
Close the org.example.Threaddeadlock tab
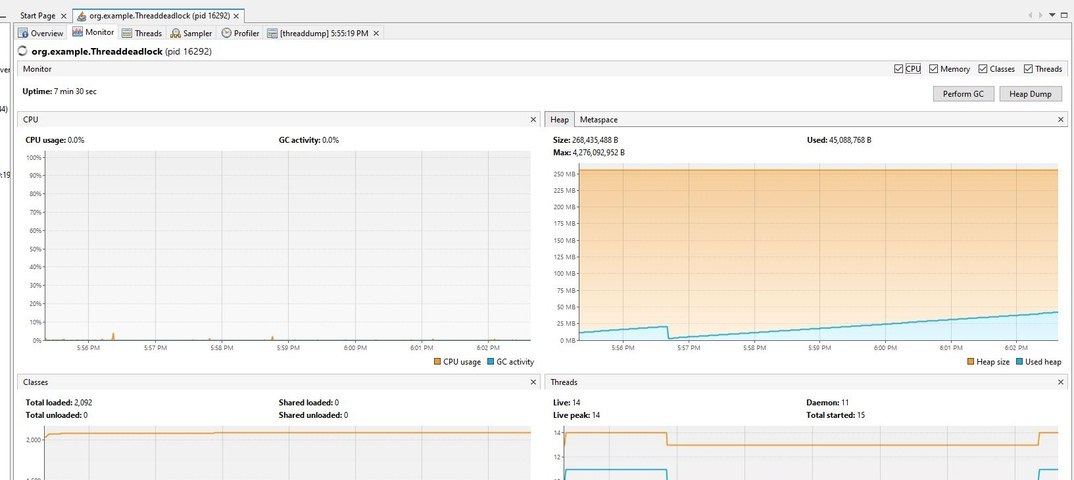coord(236,16)
